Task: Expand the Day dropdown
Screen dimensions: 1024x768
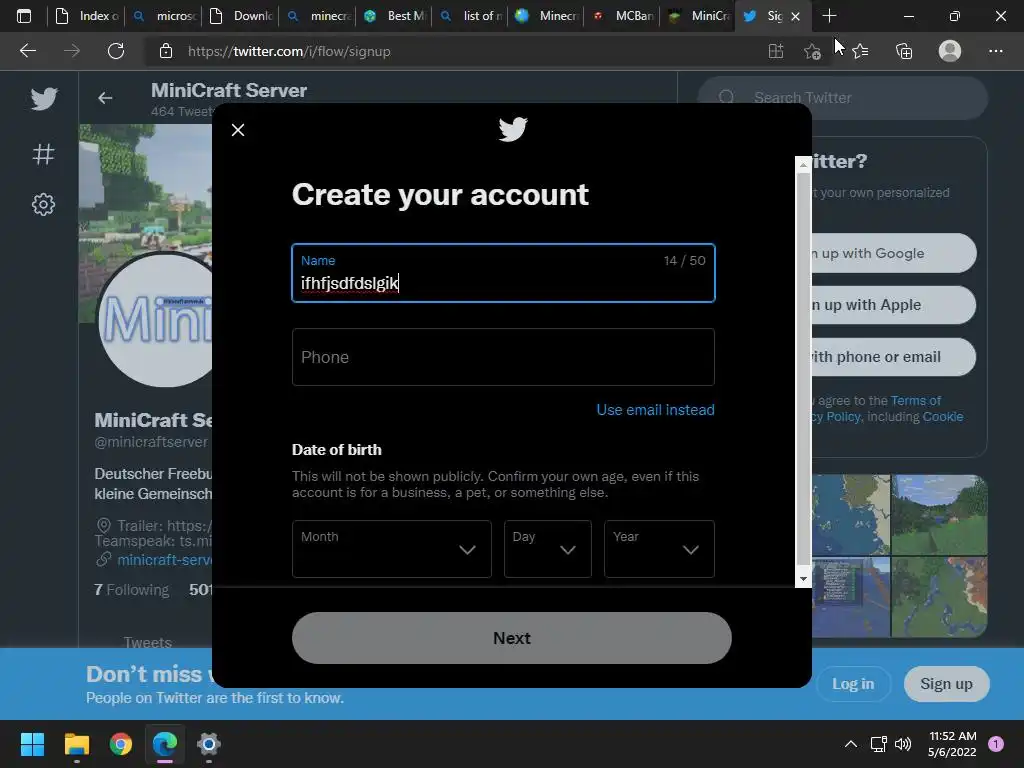Action: click(x=548, y=549)
